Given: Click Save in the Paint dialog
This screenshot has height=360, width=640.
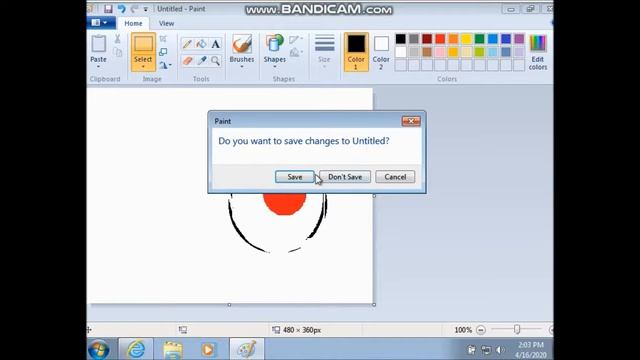Looking at the screenshot, I should pos(295,177).
